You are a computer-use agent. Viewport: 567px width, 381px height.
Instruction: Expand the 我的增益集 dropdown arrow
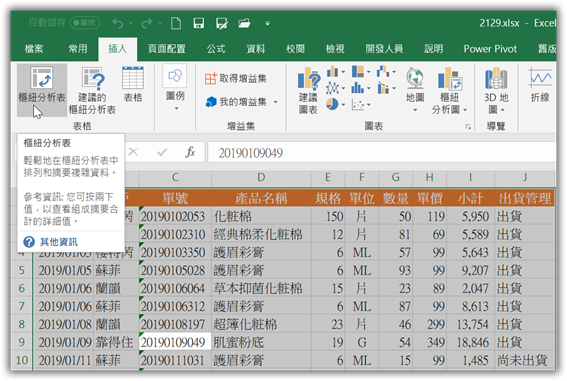276,102
